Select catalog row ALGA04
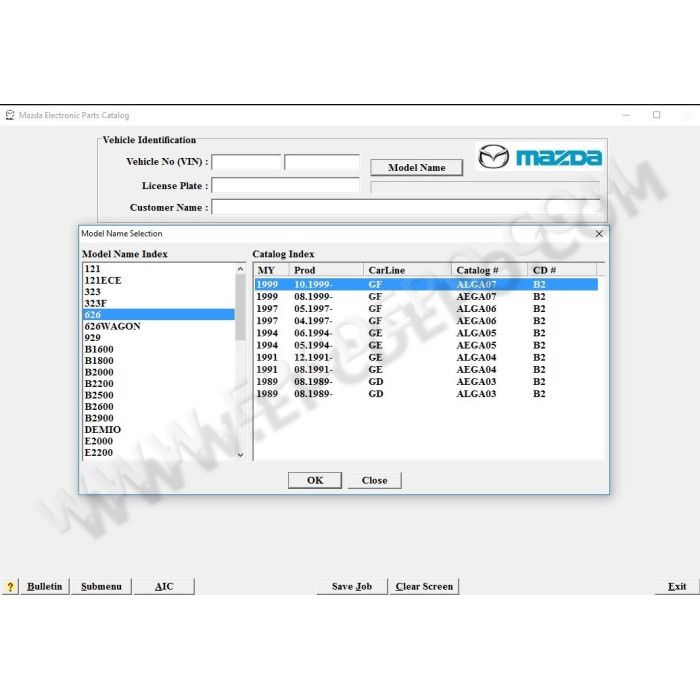 click(x=426, y=357)
